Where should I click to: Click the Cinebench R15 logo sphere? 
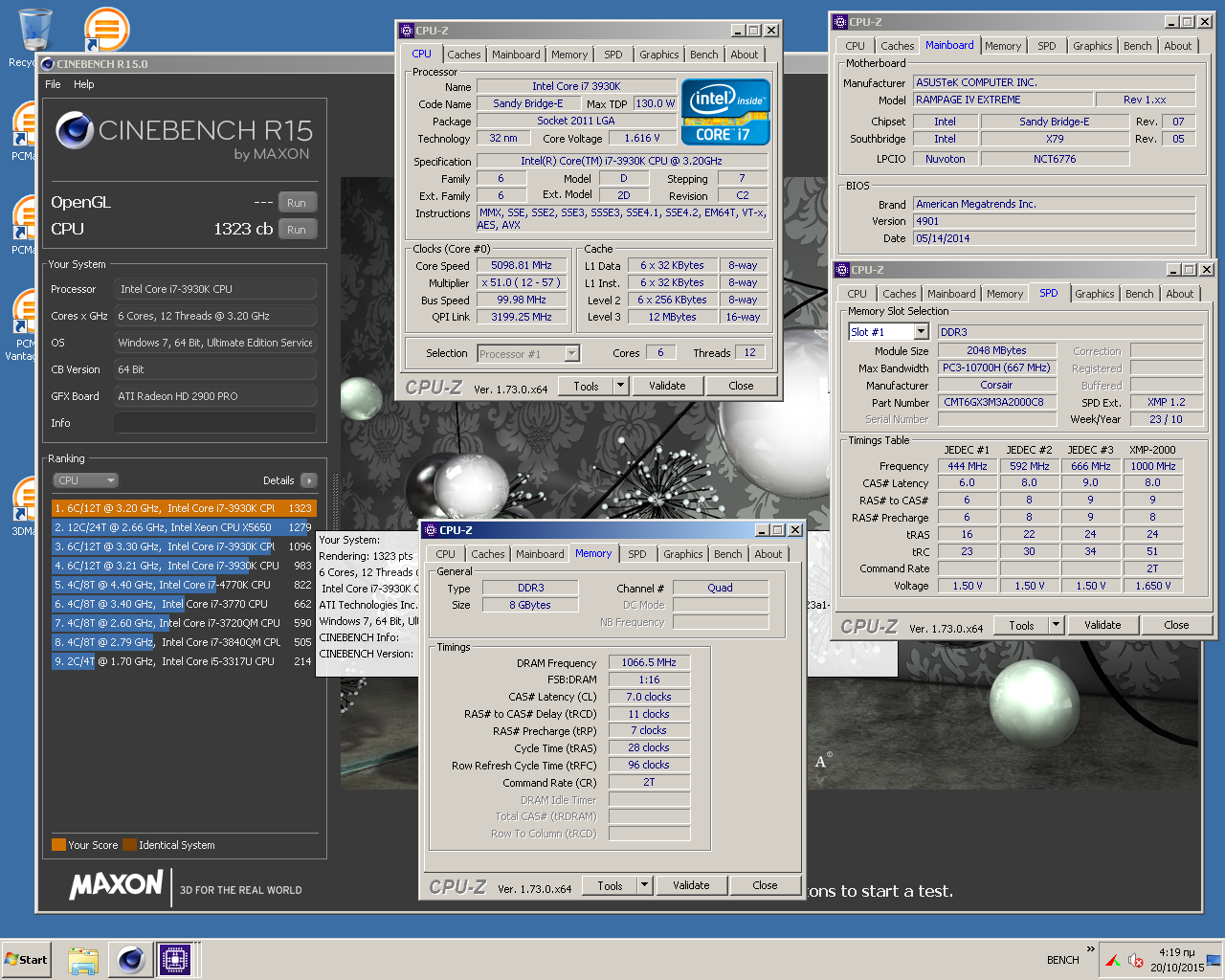[74, 131]
